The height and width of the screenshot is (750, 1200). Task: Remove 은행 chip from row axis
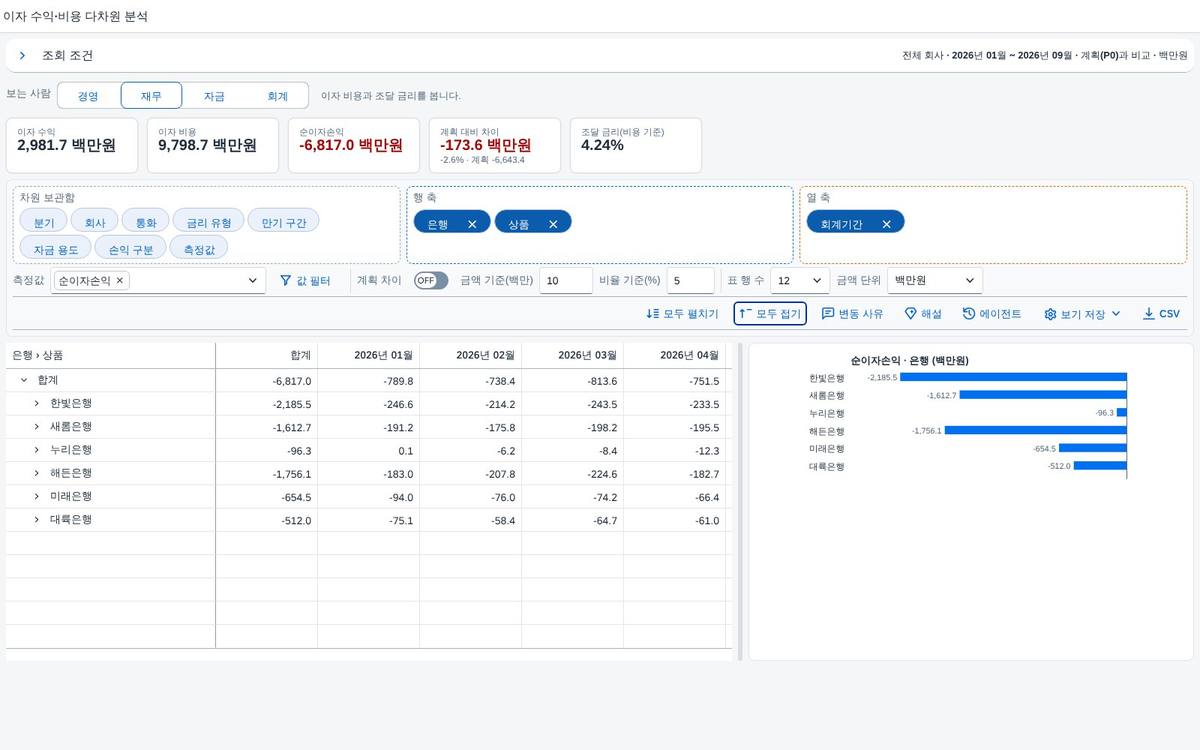click(472, 225)
